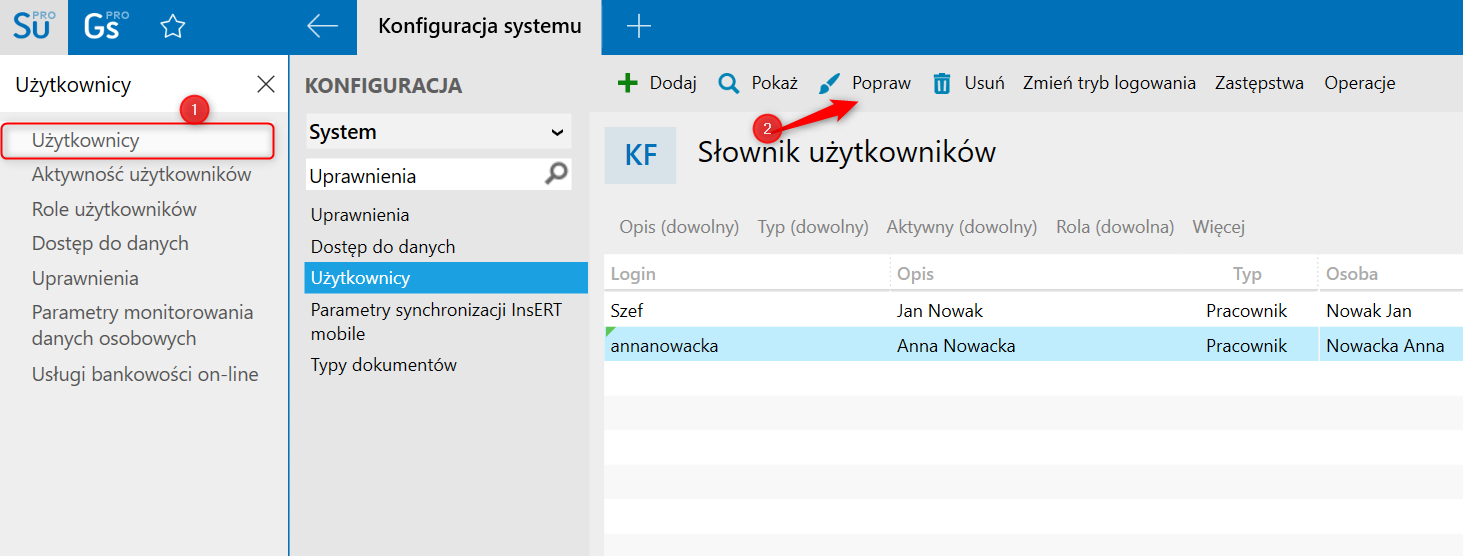Click the Jan Nowak description cell
Screen dimensions: 1463x556
point(940,310)
